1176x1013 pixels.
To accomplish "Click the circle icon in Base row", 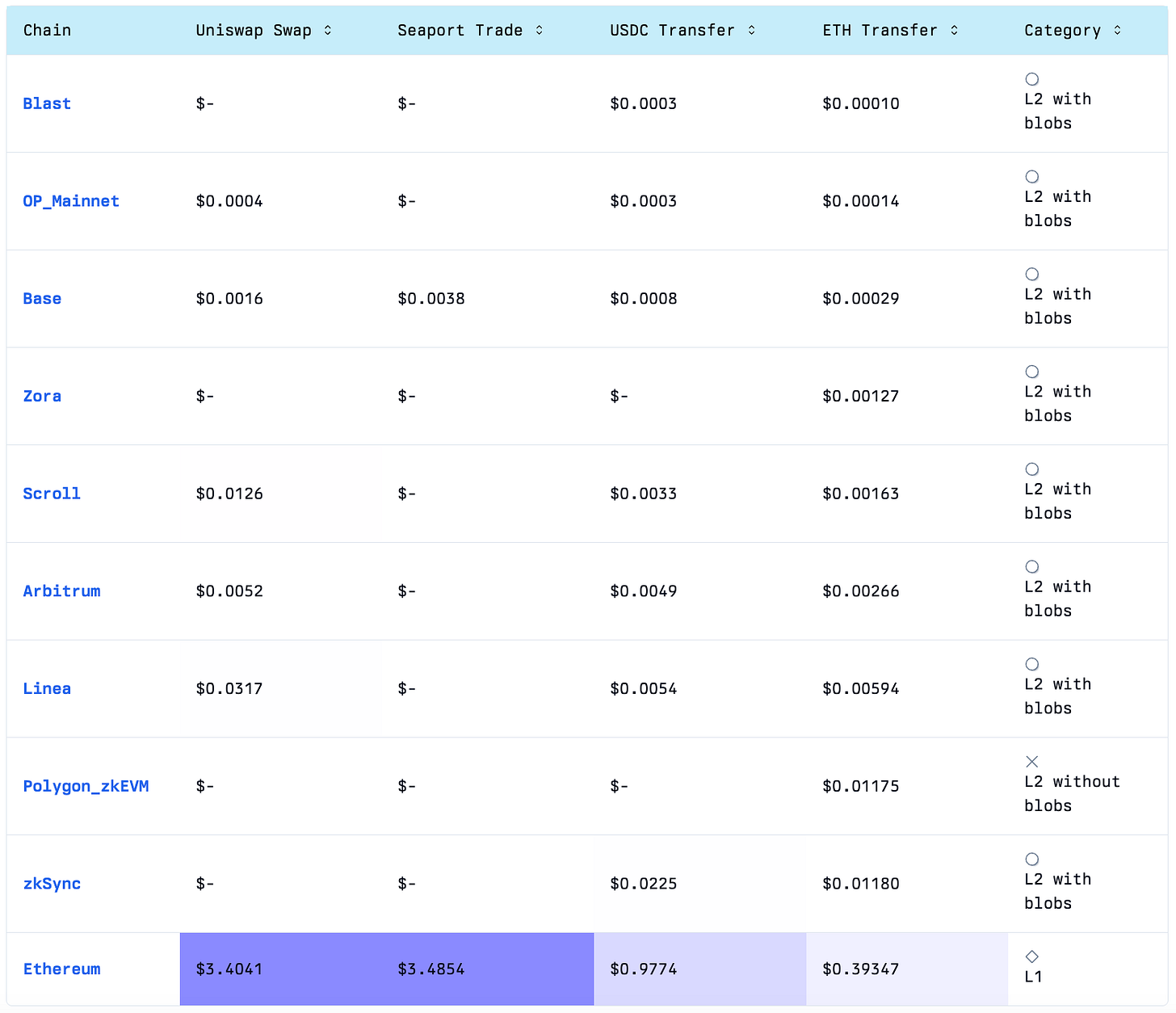I will (x=1032, y=275).
